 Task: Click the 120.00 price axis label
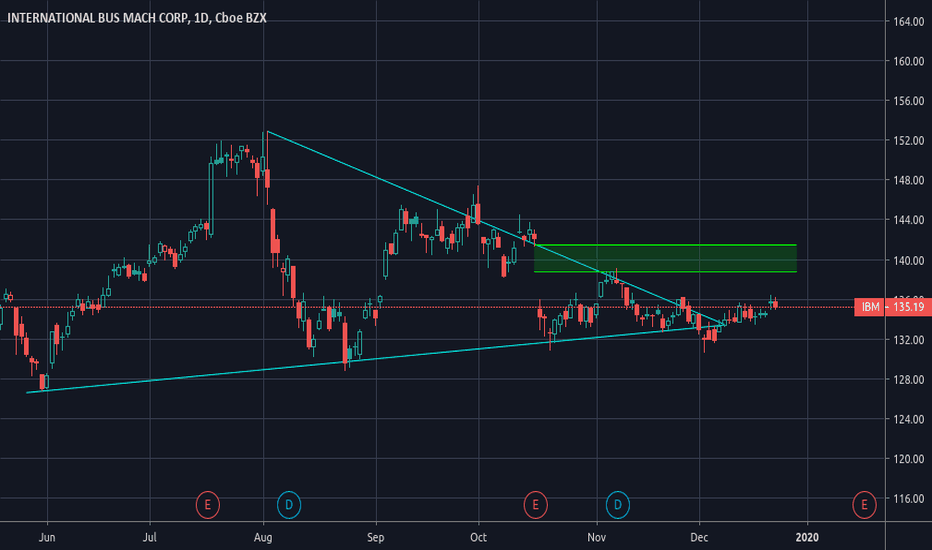click(x=909, y=459)
